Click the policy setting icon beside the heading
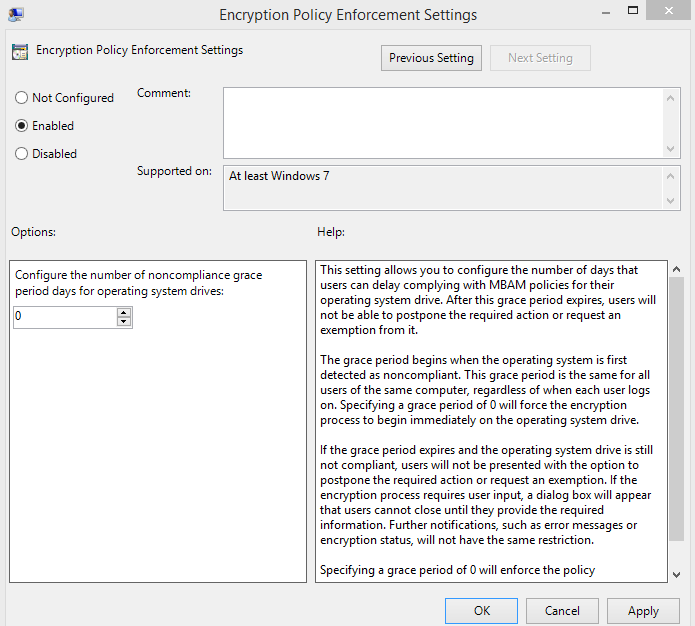This screenshot has width=695, height=626. 20,52
